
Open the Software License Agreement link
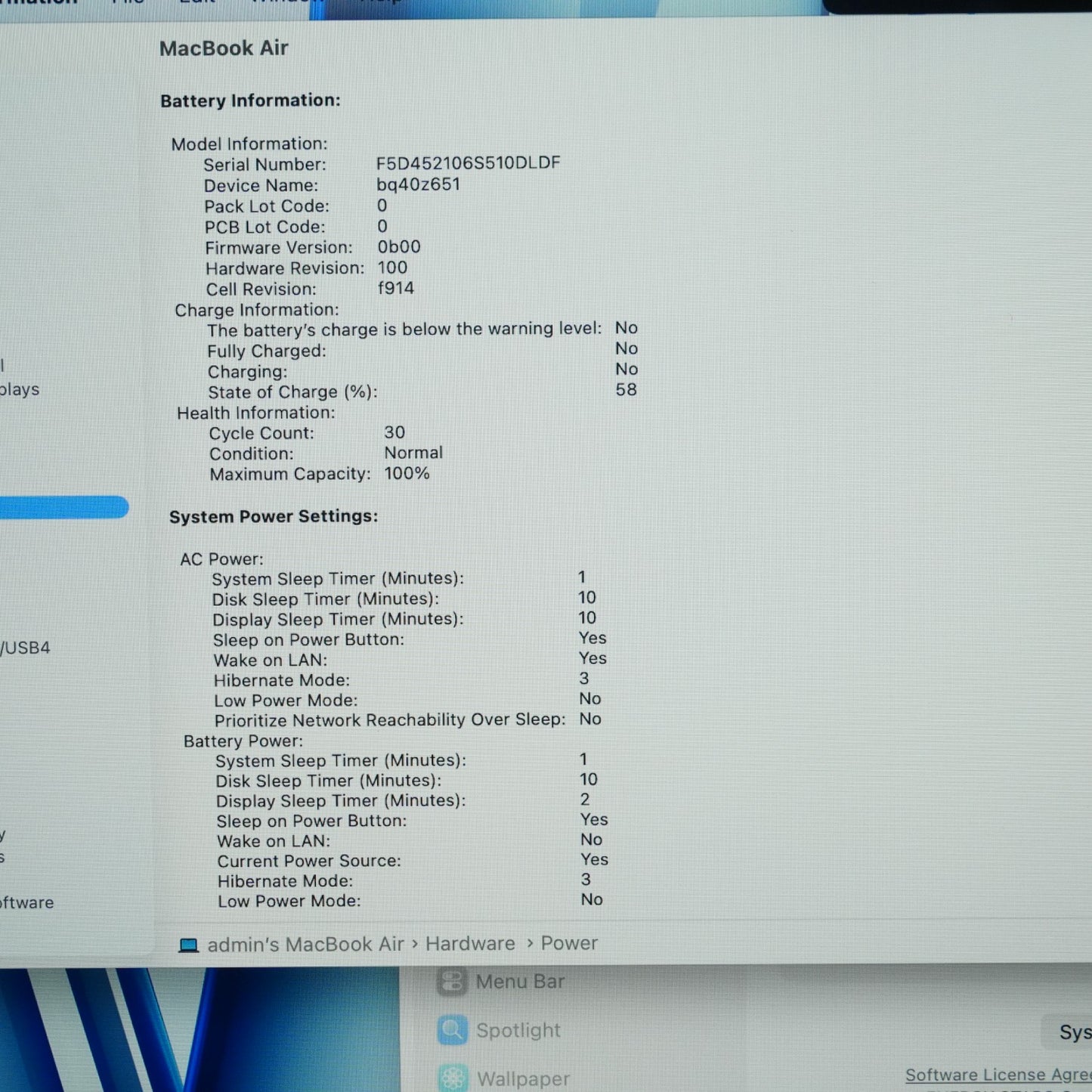(x=998, y=1075)
